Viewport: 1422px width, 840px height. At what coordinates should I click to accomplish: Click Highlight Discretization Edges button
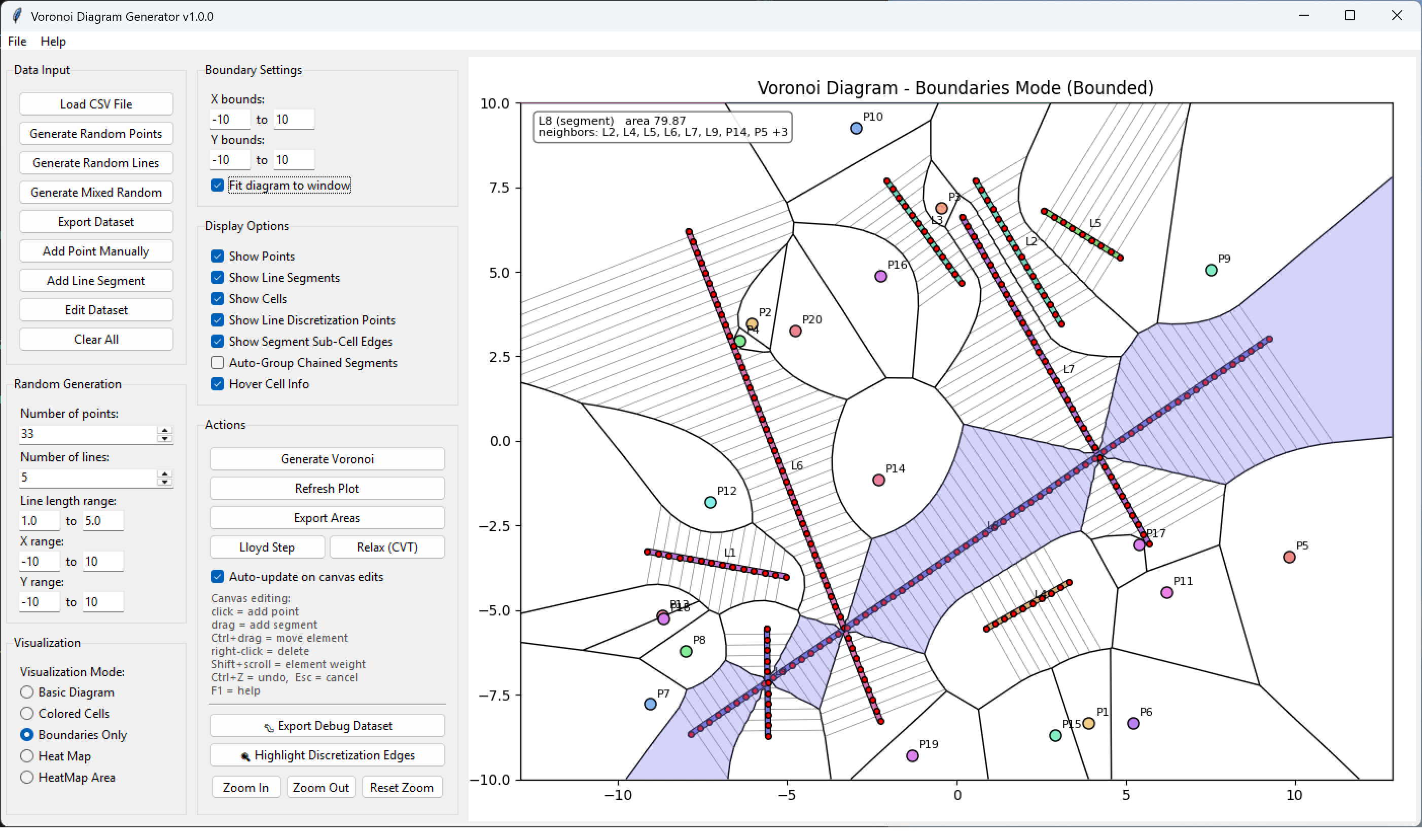[327, 755]
